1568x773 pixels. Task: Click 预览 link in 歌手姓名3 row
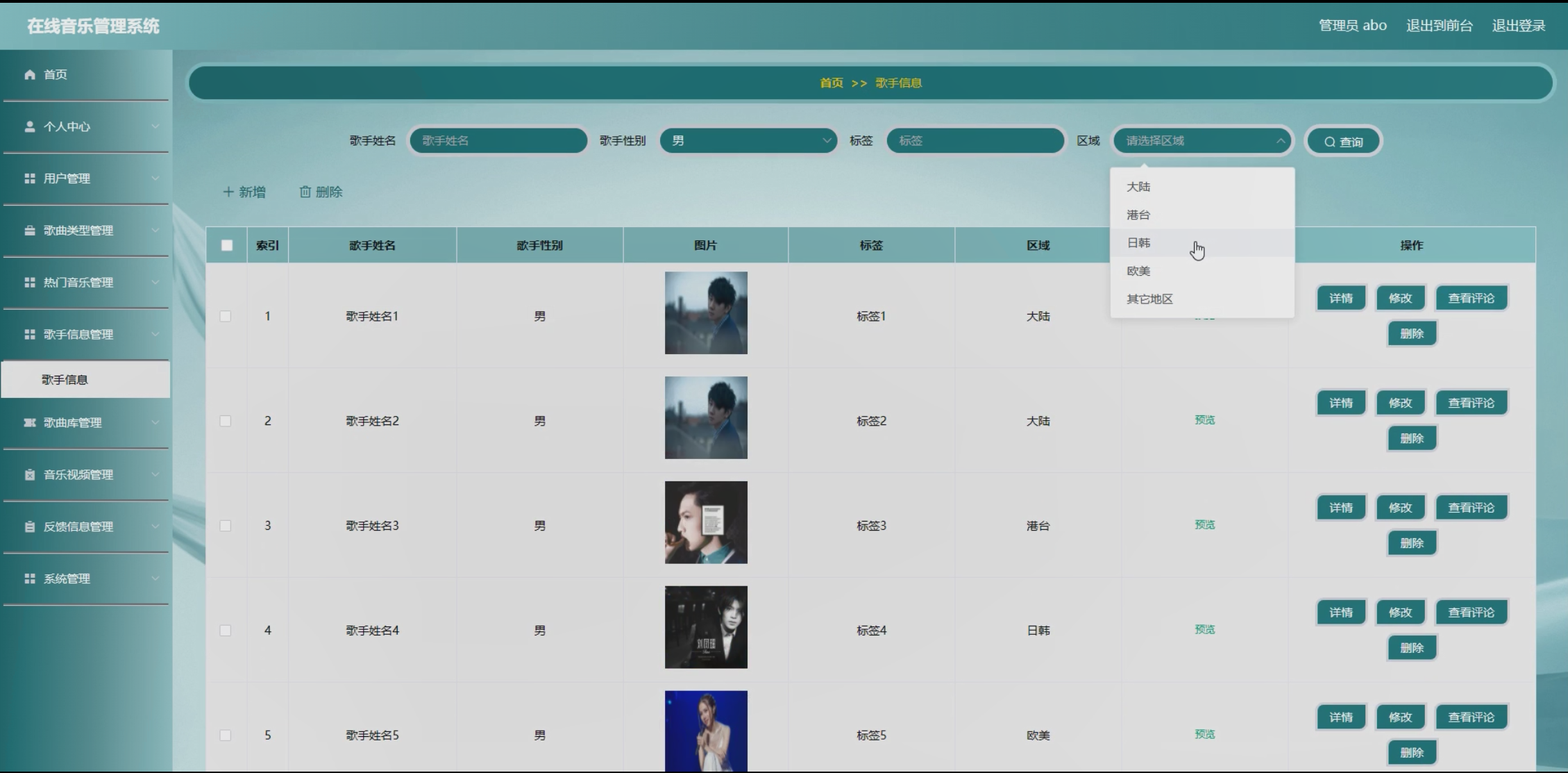coord(1205,524)
